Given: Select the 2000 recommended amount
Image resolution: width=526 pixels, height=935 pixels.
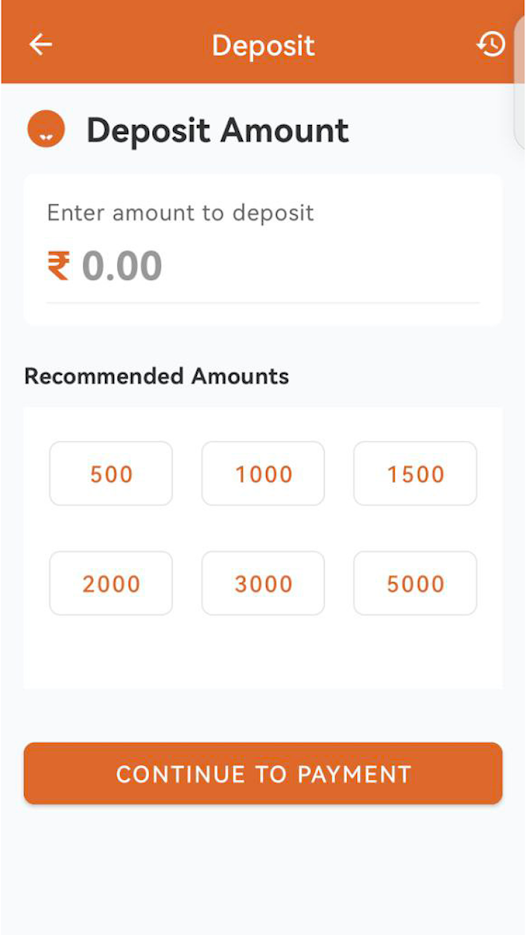Looking at the screenshot, I should (111, 583).
